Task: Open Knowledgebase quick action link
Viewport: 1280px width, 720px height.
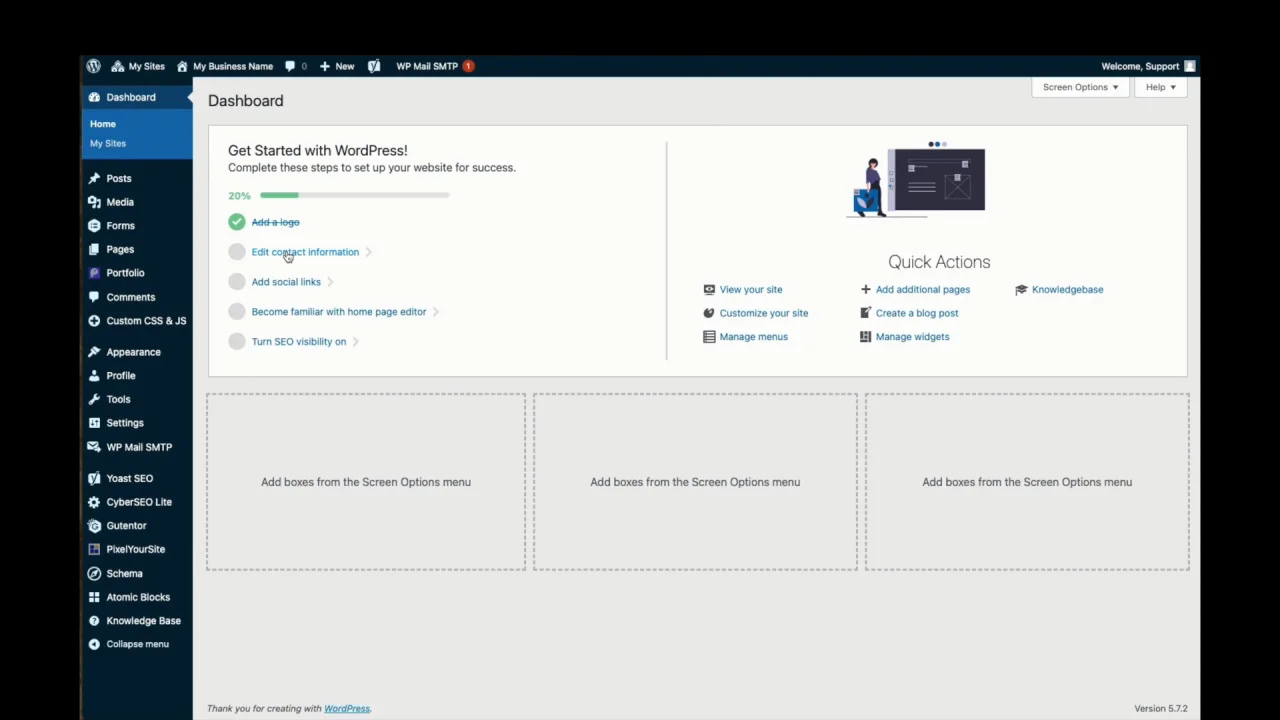Action: click(1068, 289)
